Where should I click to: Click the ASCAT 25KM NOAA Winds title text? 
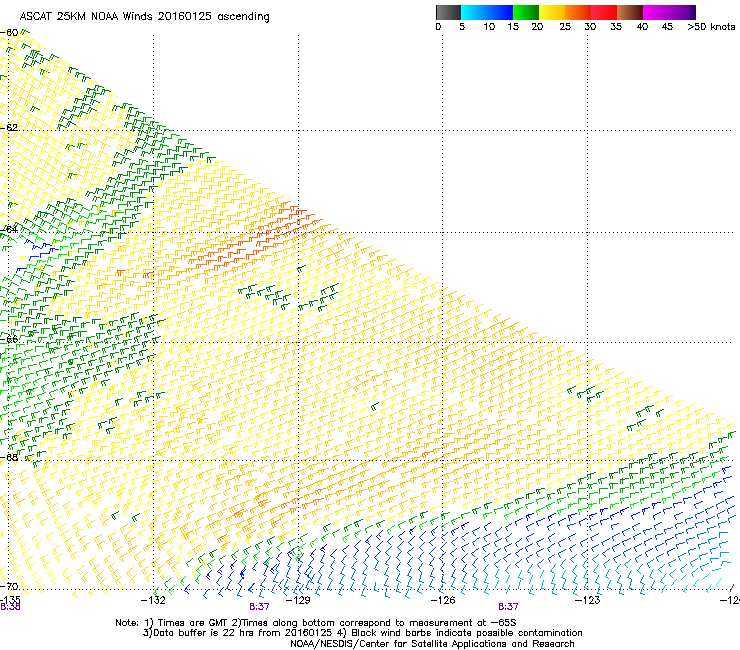tap(144, 17)
